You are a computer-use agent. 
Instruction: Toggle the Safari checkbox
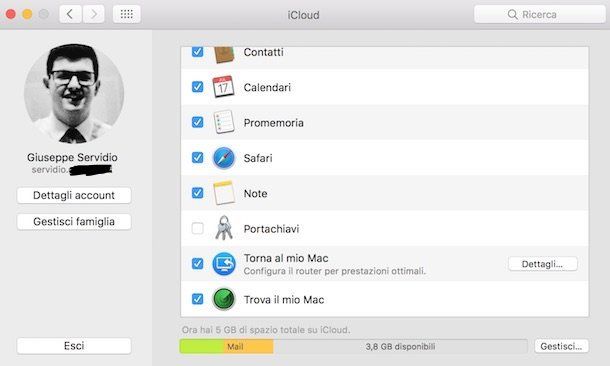click(198, 158)
